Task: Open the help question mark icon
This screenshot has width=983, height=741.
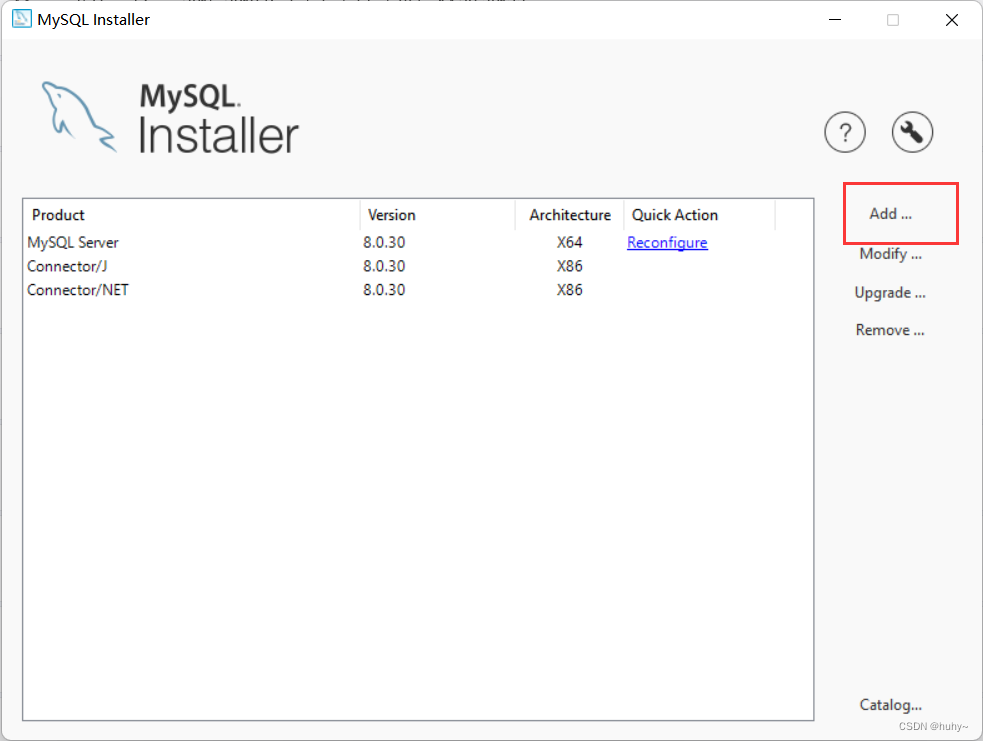Action: (x=844, y=132)
